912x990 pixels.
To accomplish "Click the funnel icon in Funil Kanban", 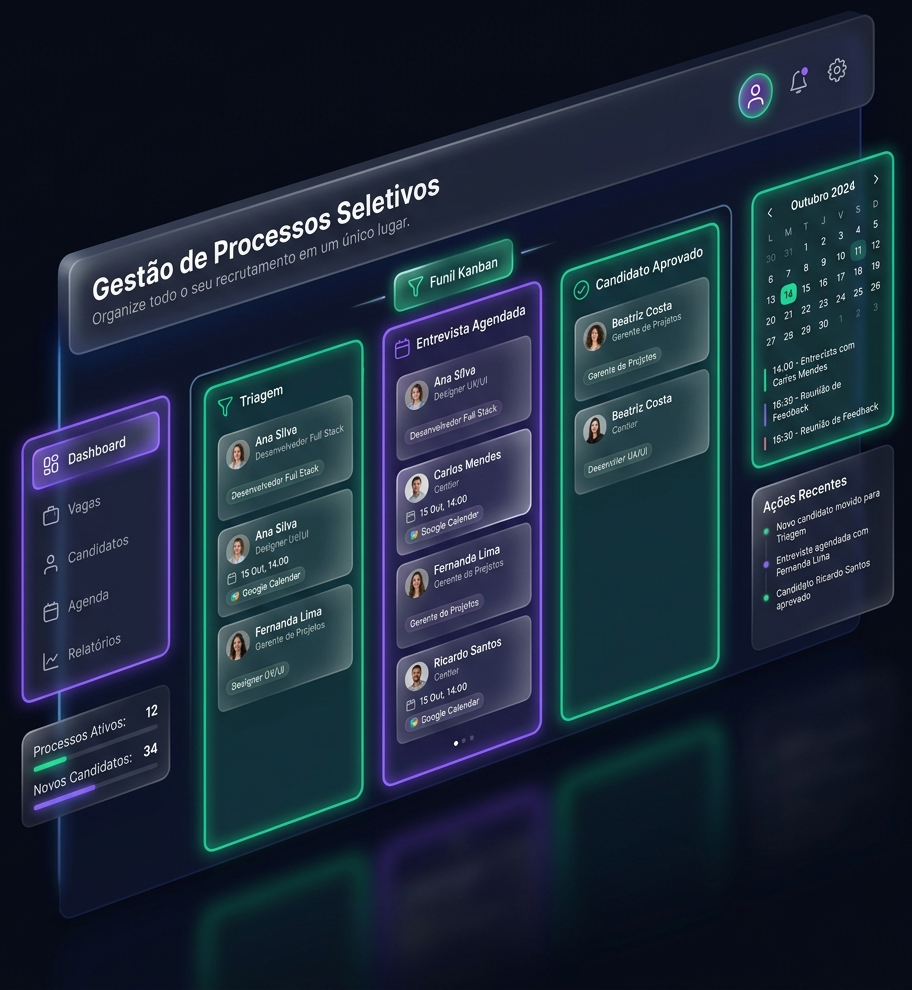I will (x=415, y=286).
